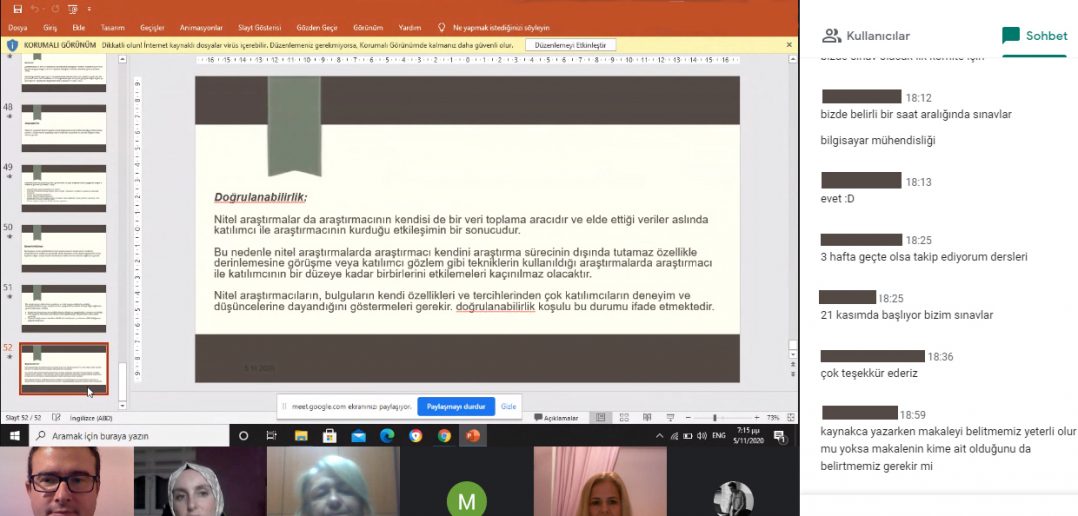This screenshot has width=1078, height=516.
Task: Open Microsoft Edge from taskbar
Action: click(x=387, y=436)
